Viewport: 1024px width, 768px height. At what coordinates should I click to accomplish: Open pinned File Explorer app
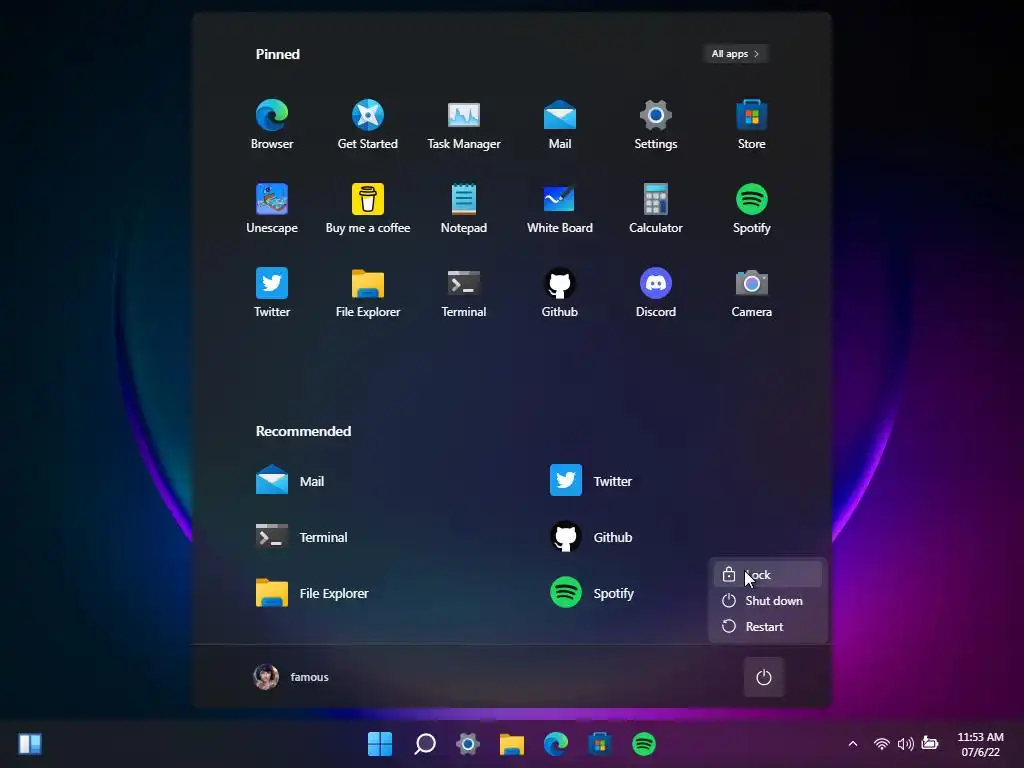(x=368, y=293)
